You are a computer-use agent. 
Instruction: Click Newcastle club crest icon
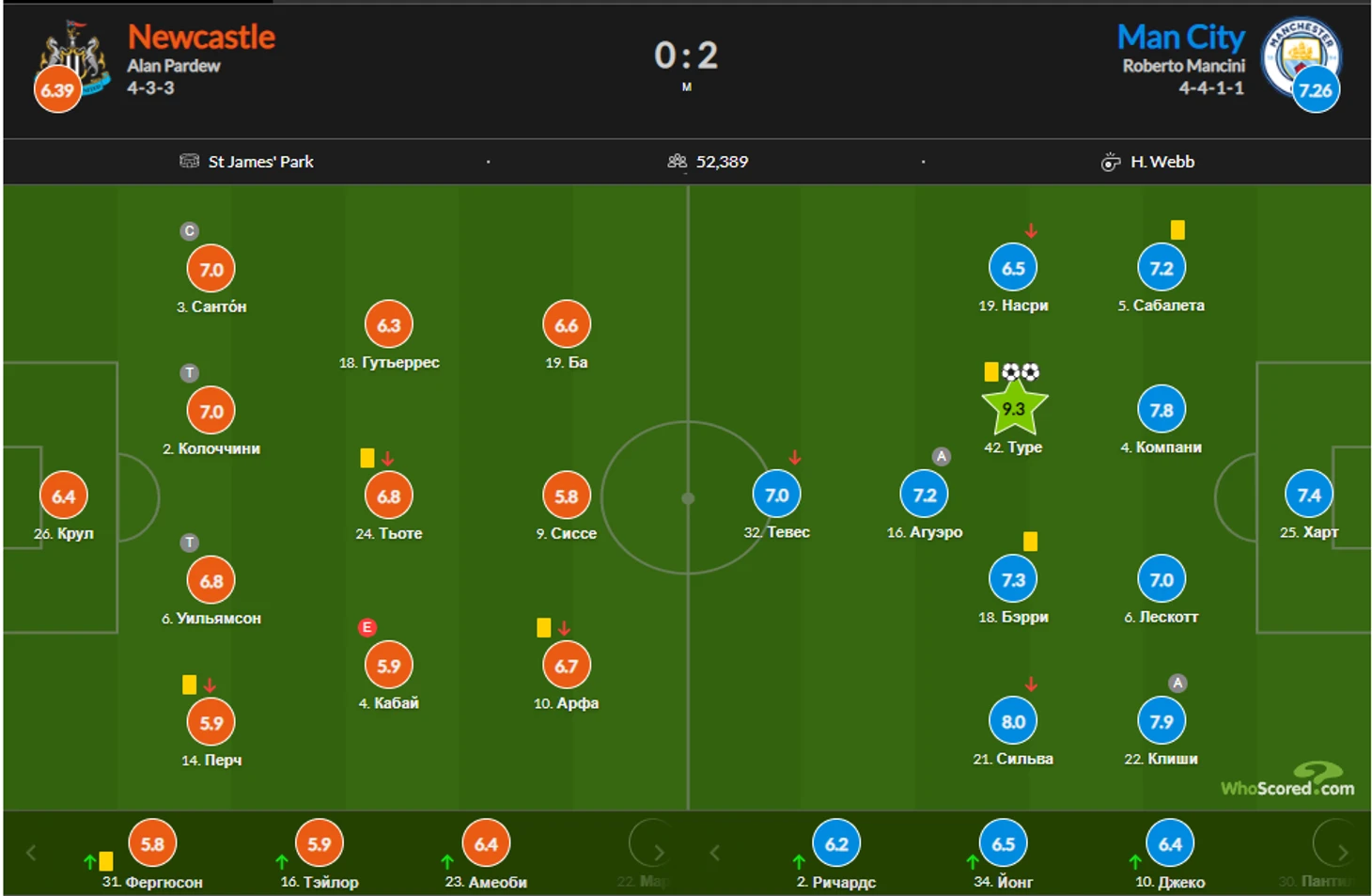75,56
